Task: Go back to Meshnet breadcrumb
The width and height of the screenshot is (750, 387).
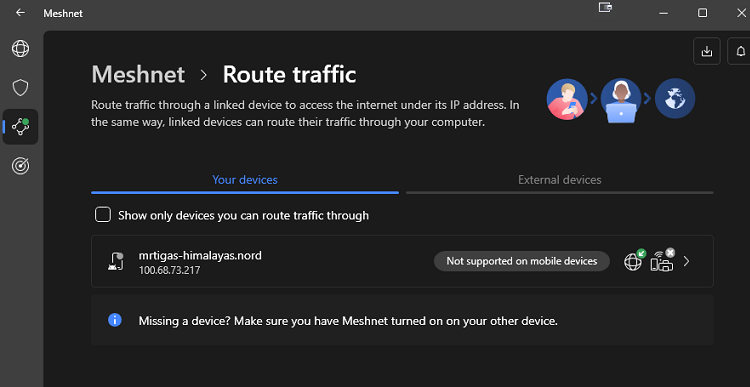Action: click(x=138, y=75)
